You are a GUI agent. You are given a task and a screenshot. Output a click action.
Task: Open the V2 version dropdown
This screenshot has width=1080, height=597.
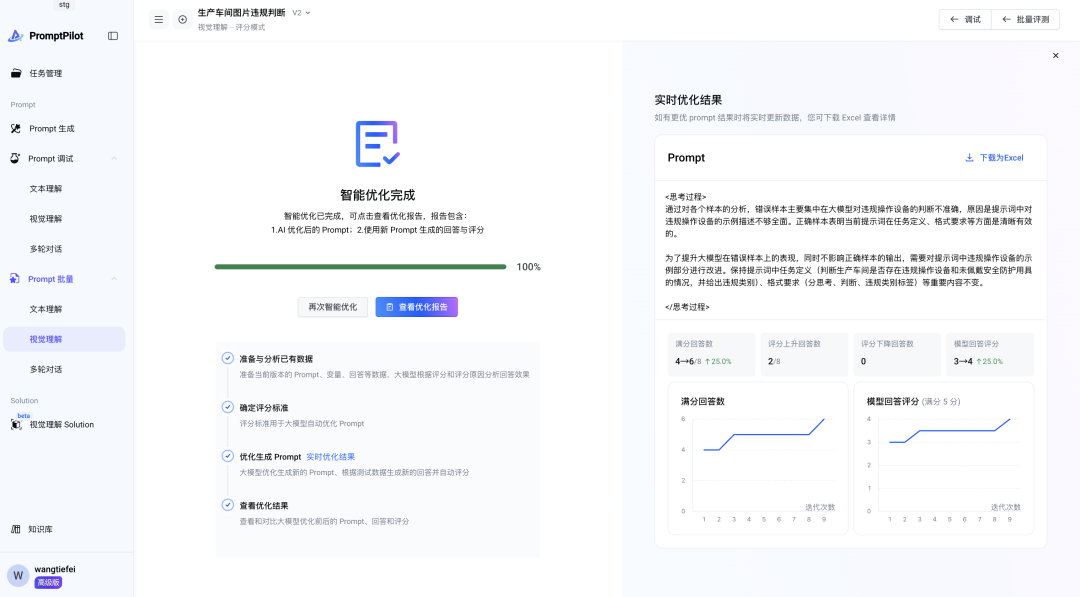click(301, 13)
